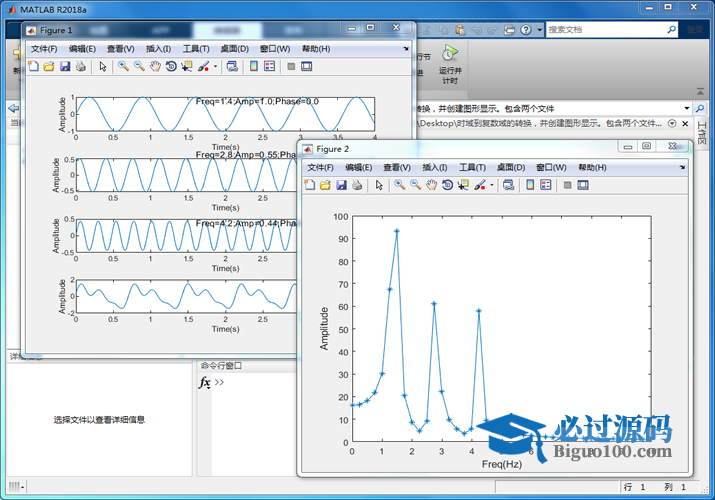Viewport: 715px width, 500px height.
Task: Click Open File icon in Figure 2 toolbar
Action: [325, 185]
